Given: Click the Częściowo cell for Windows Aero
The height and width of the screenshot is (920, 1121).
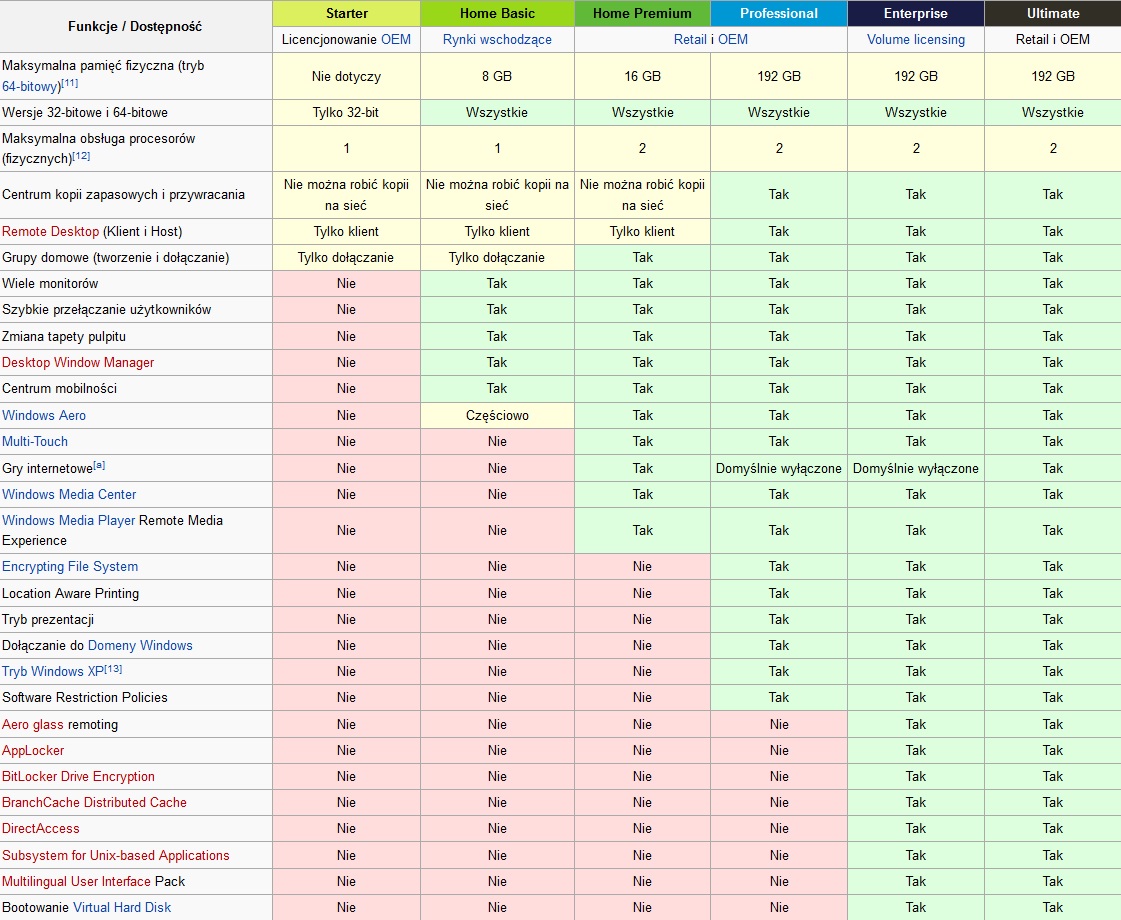Looking at the screenshot, I should 497,415.
